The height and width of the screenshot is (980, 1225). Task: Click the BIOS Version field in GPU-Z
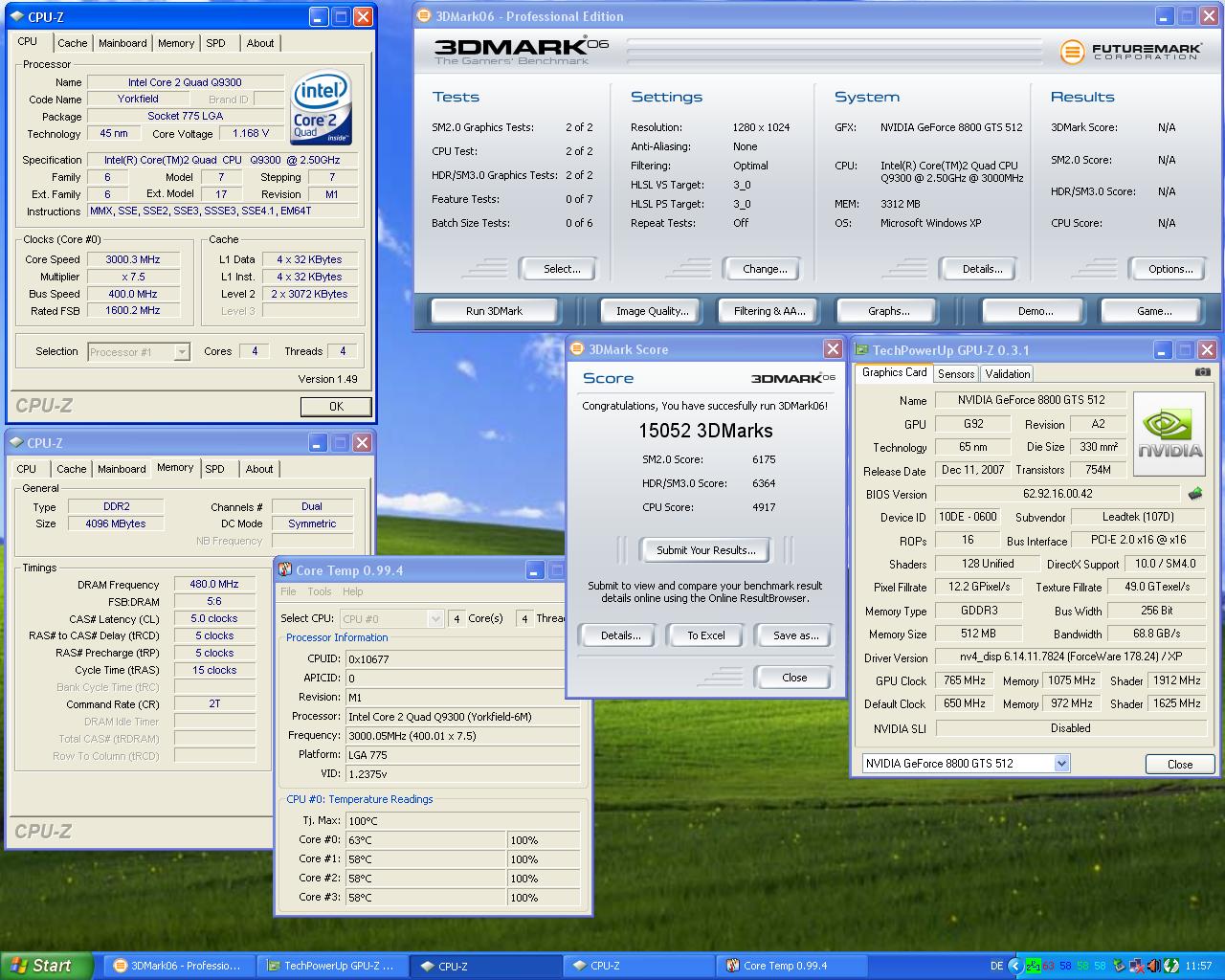[x=1057, y=494]
